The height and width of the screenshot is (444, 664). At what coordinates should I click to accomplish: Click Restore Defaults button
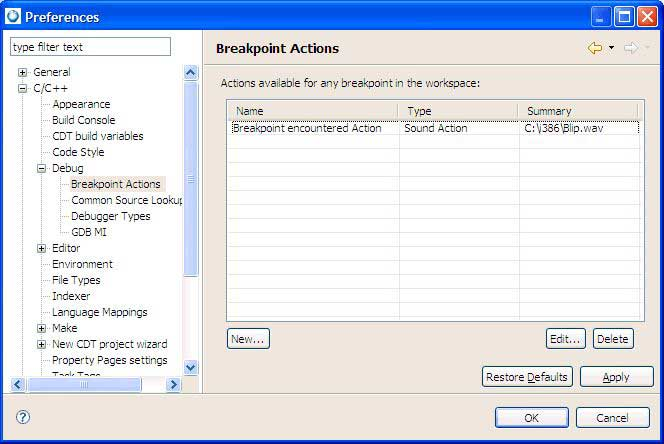coord(527,377)
